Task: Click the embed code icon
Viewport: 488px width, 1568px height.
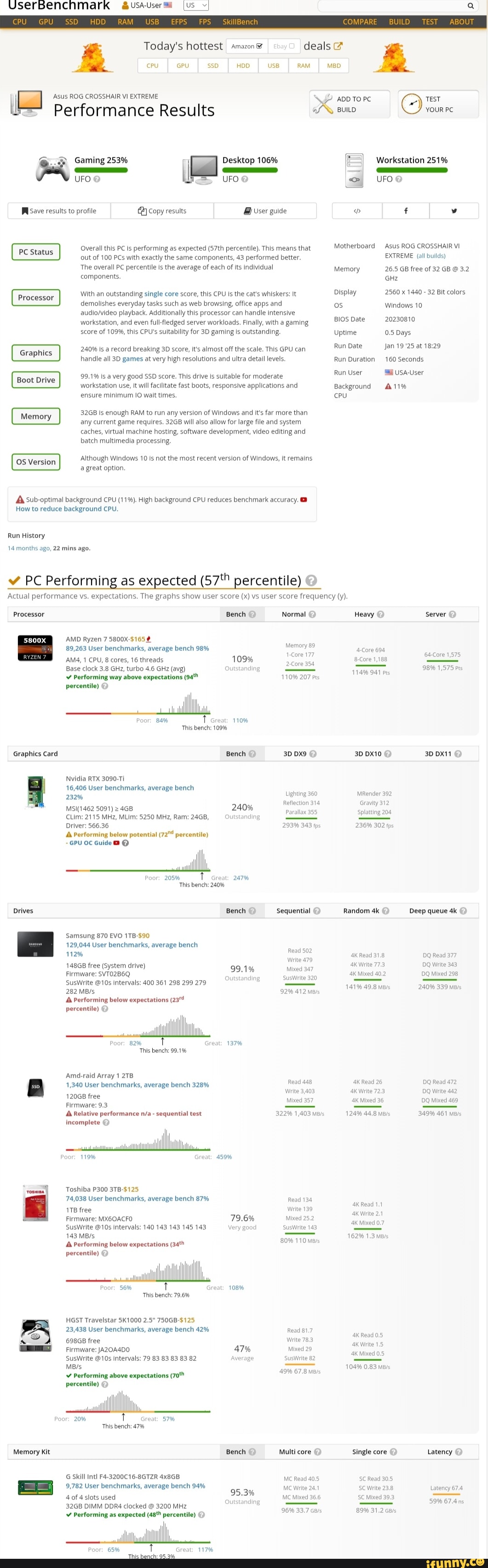Action: pyautogui.click(x=357, y=210)
